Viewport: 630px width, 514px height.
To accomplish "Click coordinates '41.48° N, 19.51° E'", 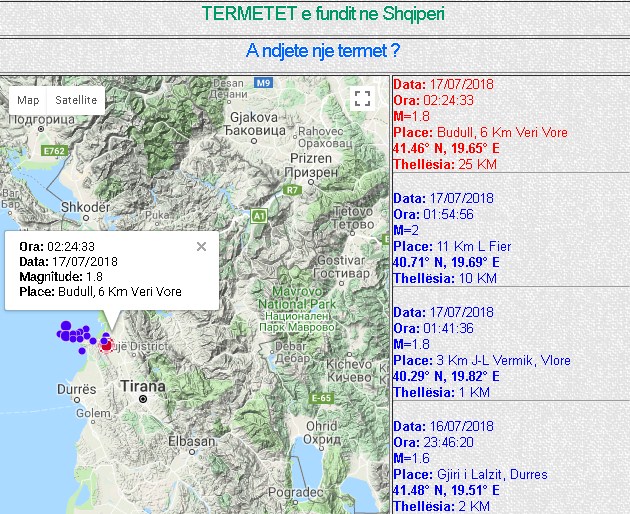I will [446, 491].
